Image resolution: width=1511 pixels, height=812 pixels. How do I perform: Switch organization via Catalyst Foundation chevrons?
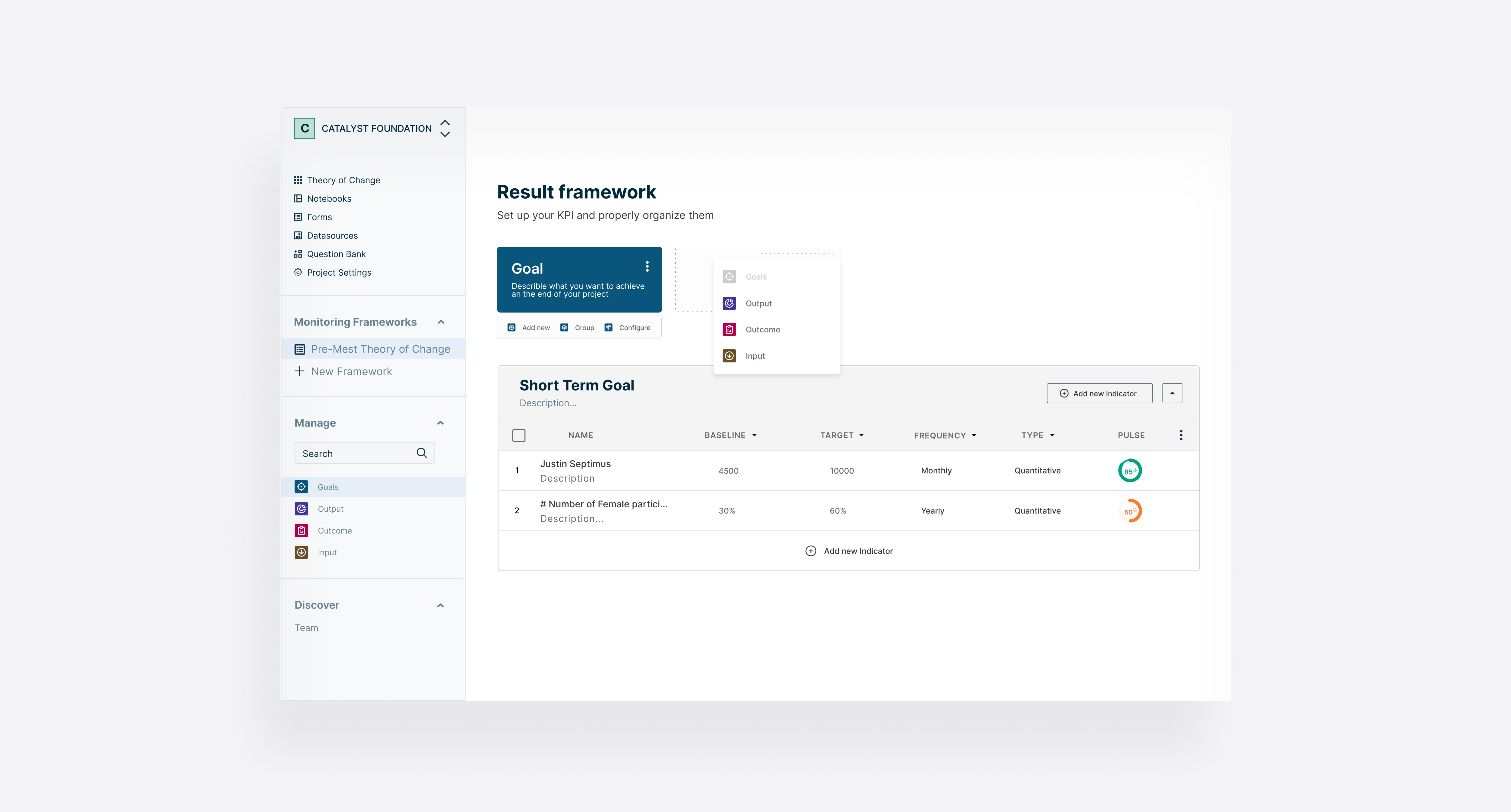(445, 128)
